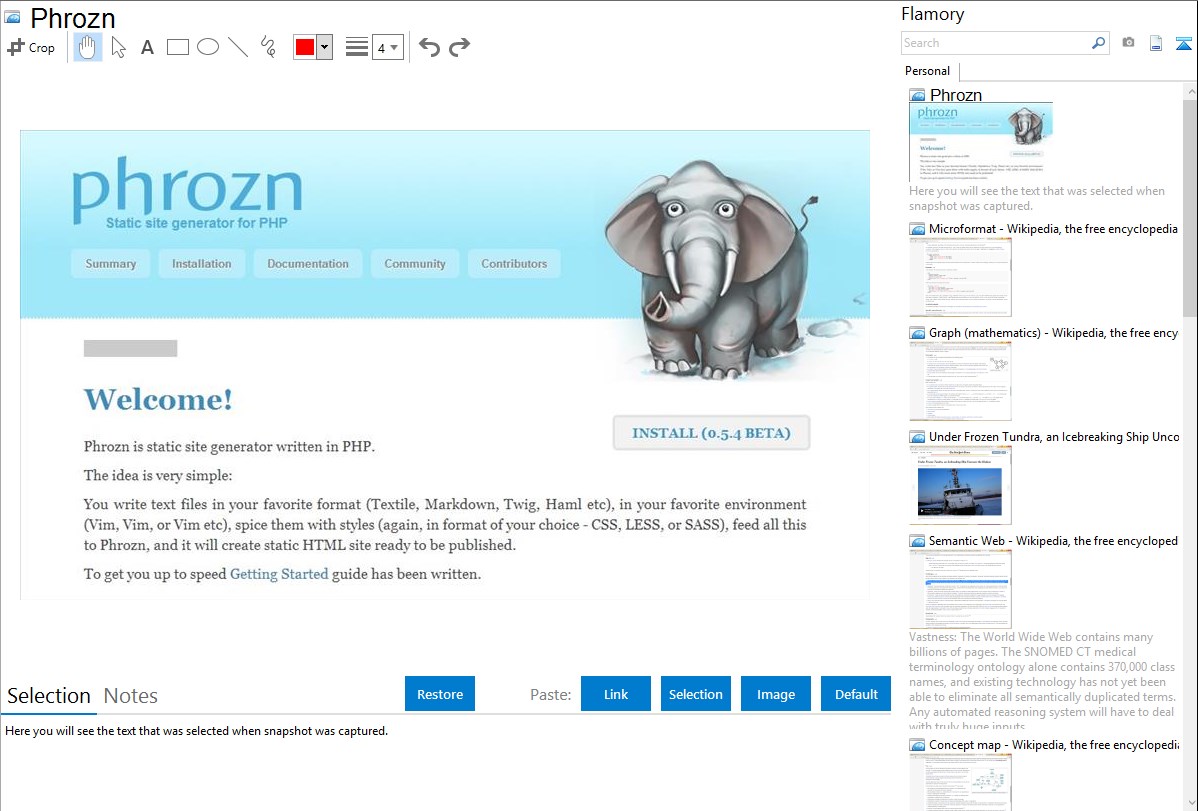Image resolution: width=1198 pixels, height=811 pixels.
Task: Click the icon beside Concept map title
Action: (918, 744)
